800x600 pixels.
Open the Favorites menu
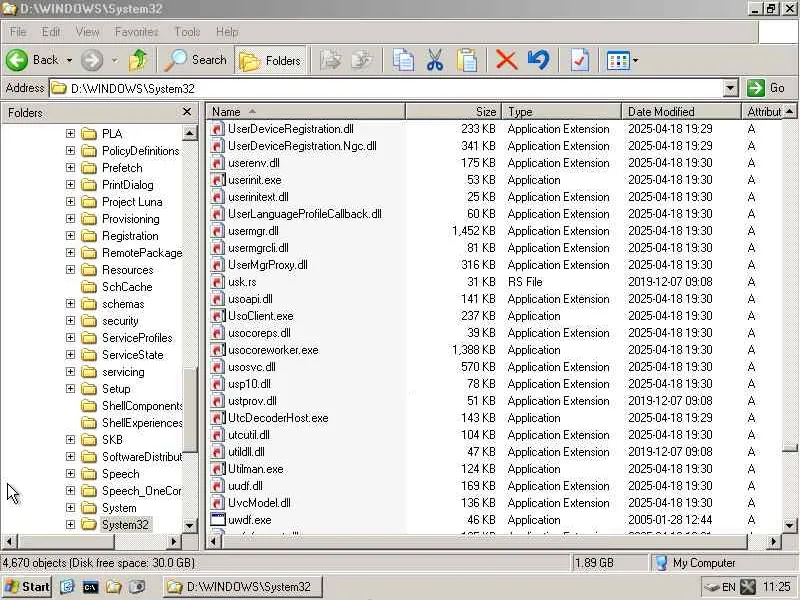click(136, 32)
